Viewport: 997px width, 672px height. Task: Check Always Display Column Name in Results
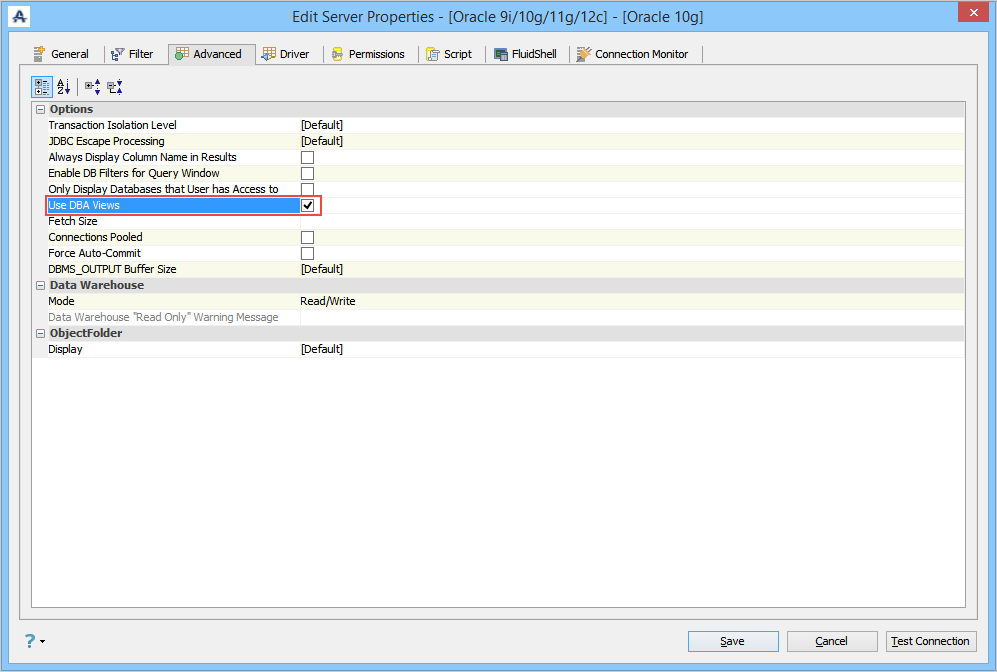pos(307,157)
